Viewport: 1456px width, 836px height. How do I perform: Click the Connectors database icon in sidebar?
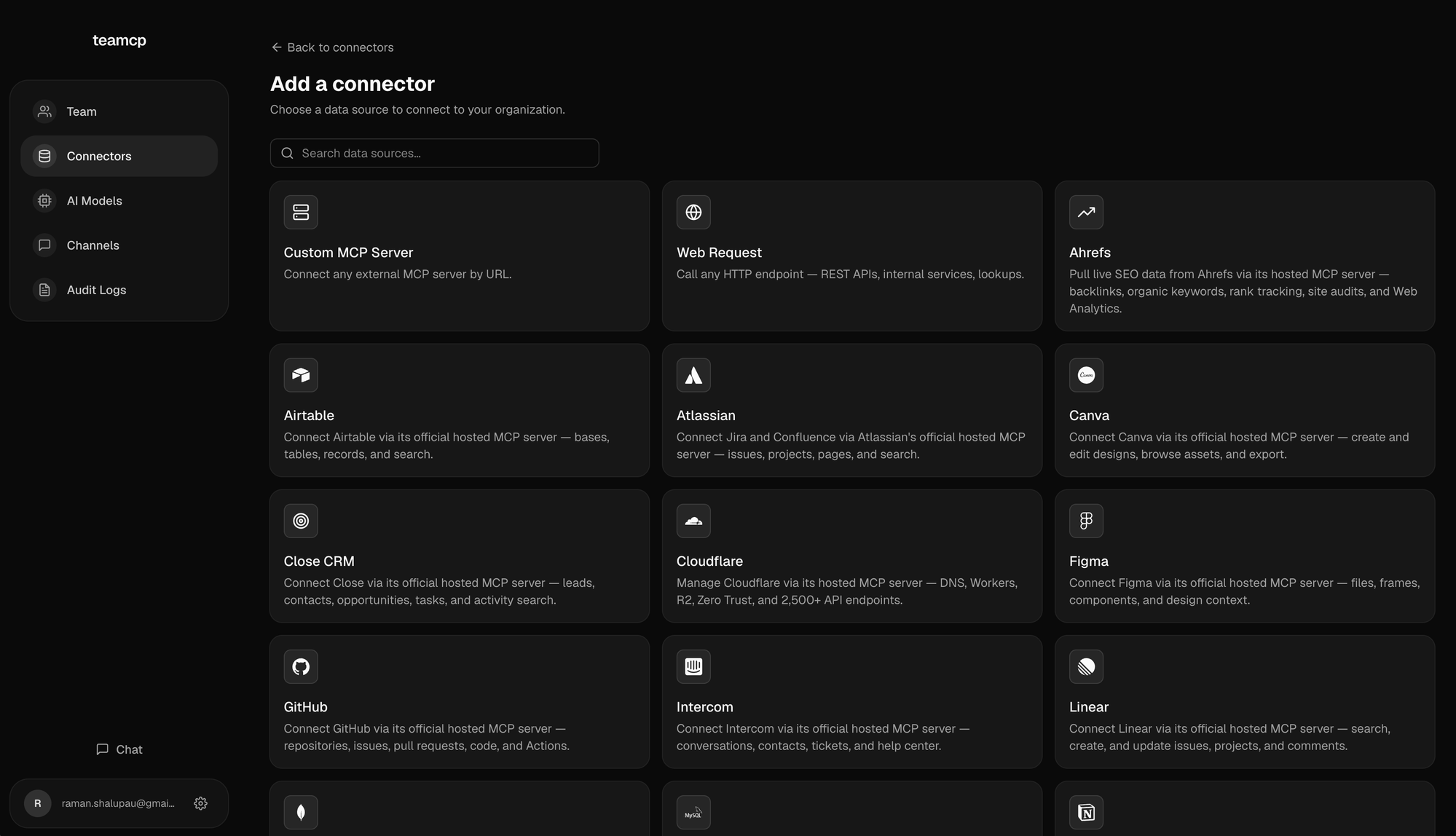click(44, 156)
